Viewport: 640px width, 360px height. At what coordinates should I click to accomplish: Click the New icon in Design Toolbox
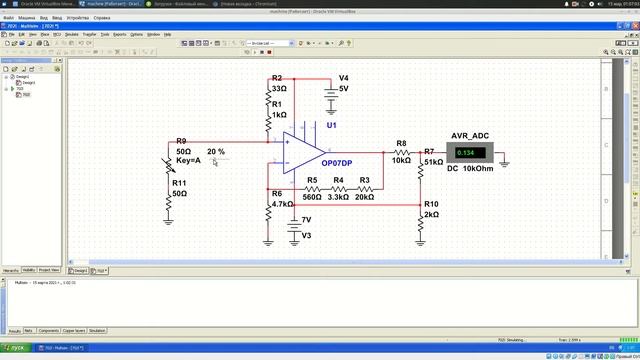click(x=6, y=69)
